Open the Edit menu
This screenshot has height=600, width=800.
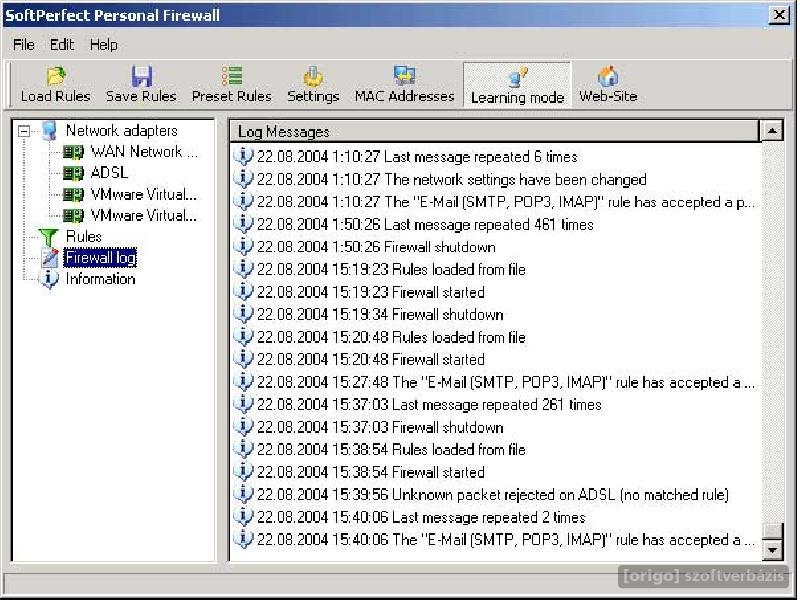click(x=62, y=45)
